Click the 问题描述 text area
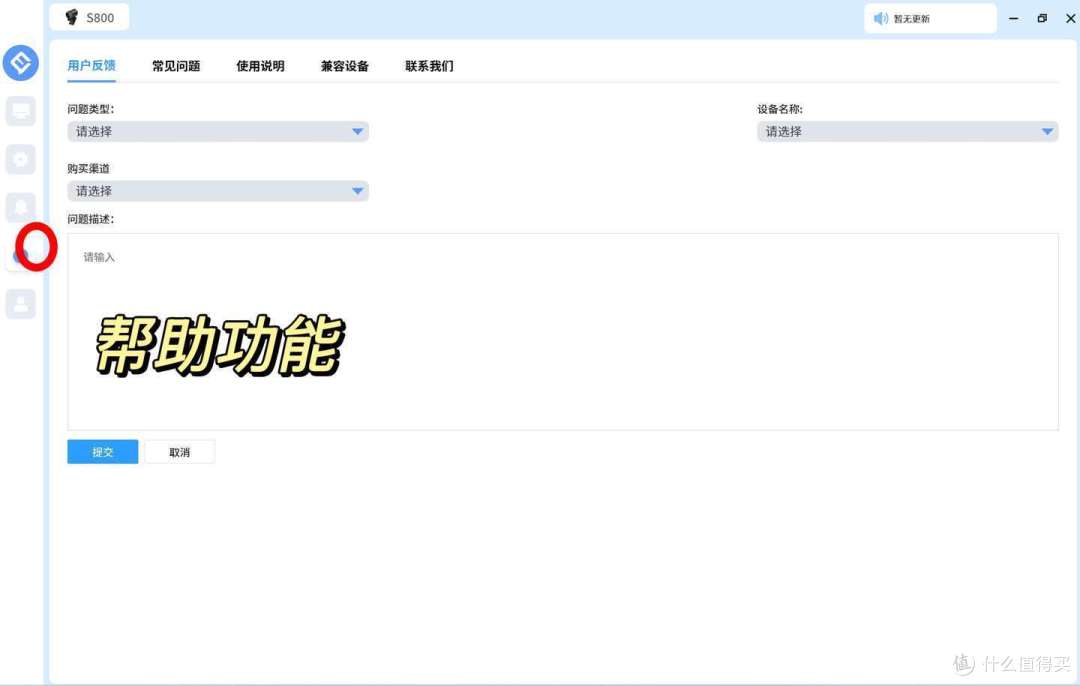The width and height of the screenshot is (1080, 686). [563, 332]
